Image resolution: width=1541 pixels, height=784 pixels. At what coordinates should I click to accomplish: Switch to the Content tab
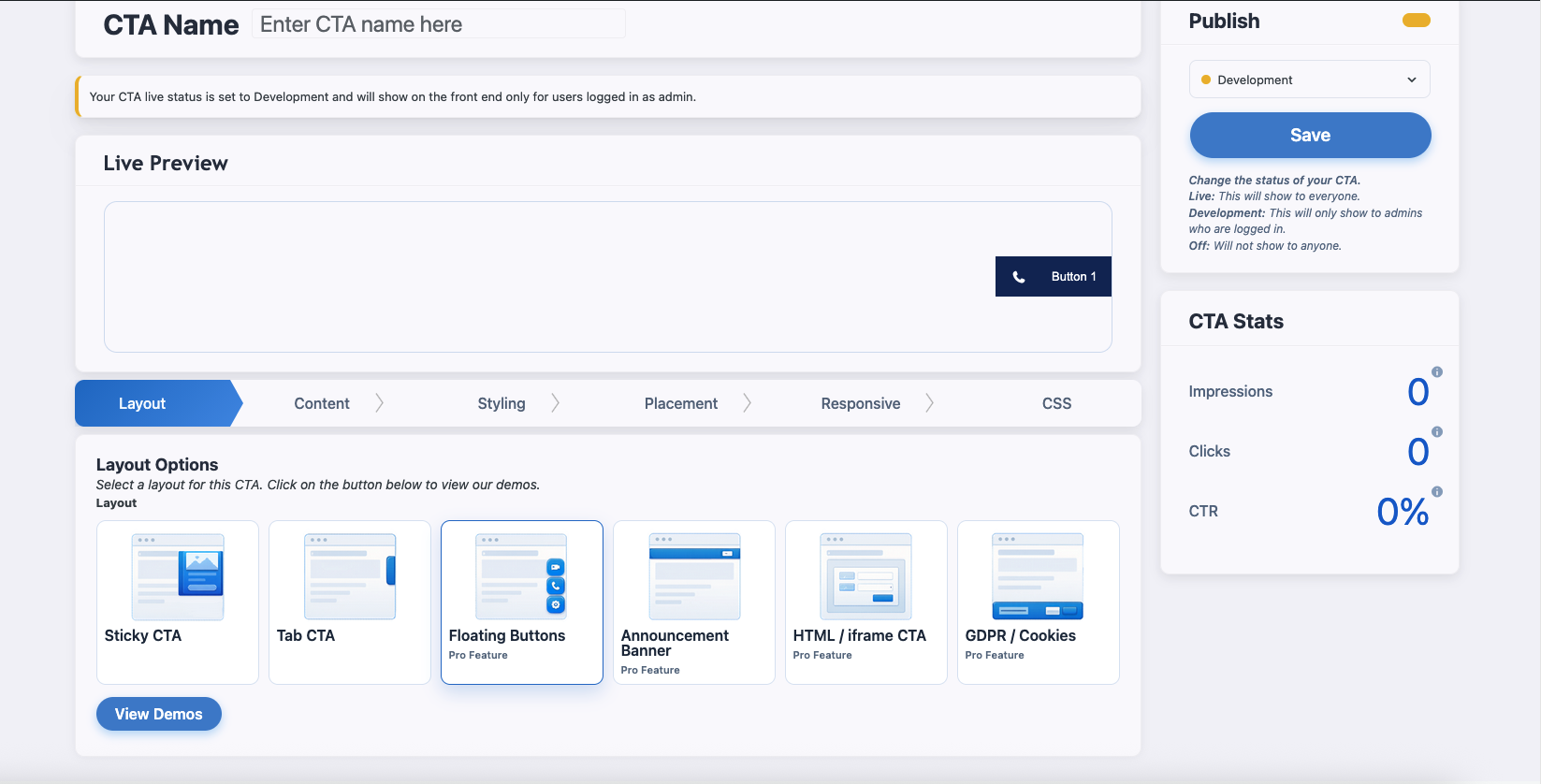click(322, 403)
